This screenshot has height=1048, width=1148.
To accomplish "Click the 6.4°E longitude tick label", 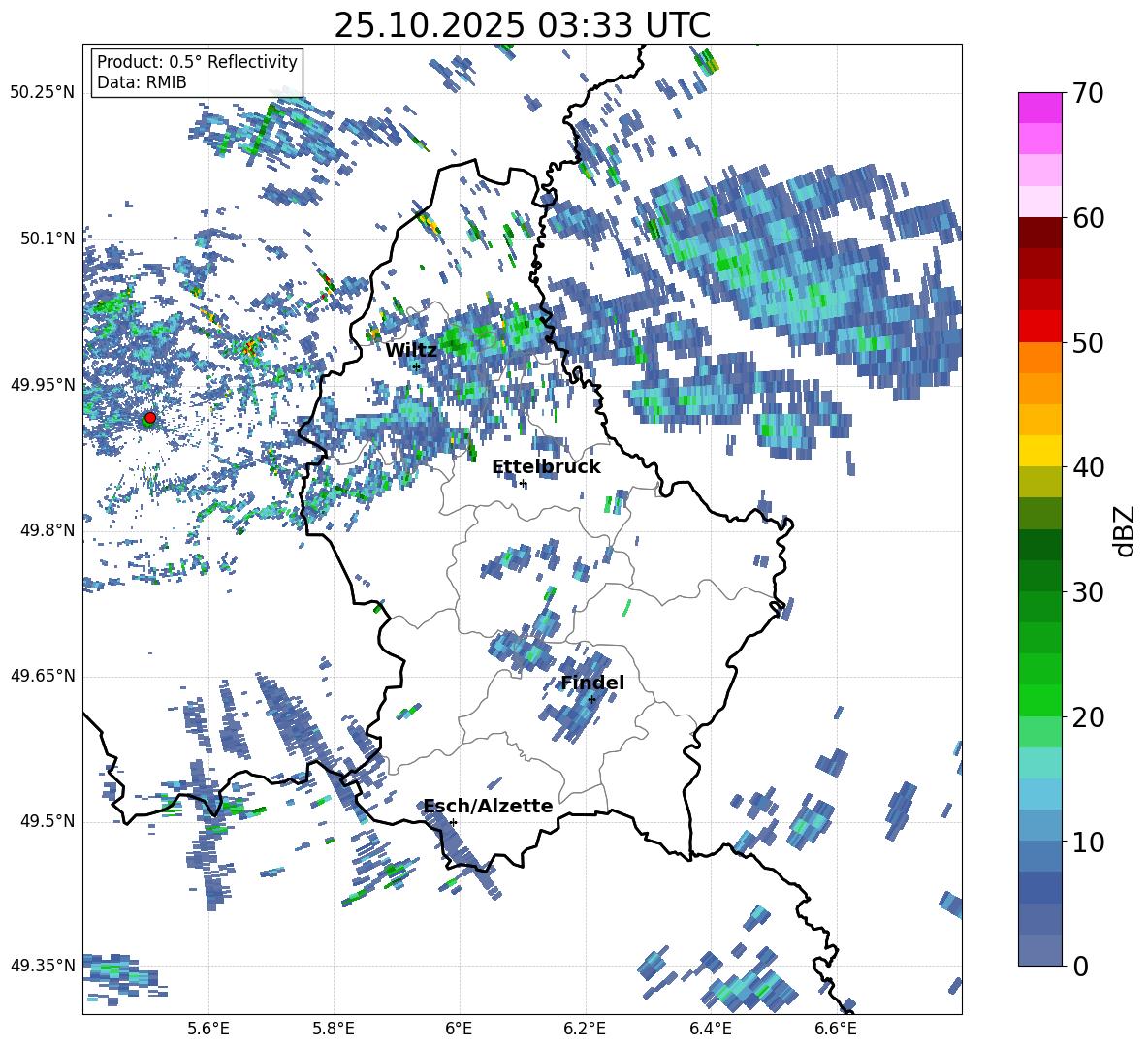I will [x=710, y=1029].
